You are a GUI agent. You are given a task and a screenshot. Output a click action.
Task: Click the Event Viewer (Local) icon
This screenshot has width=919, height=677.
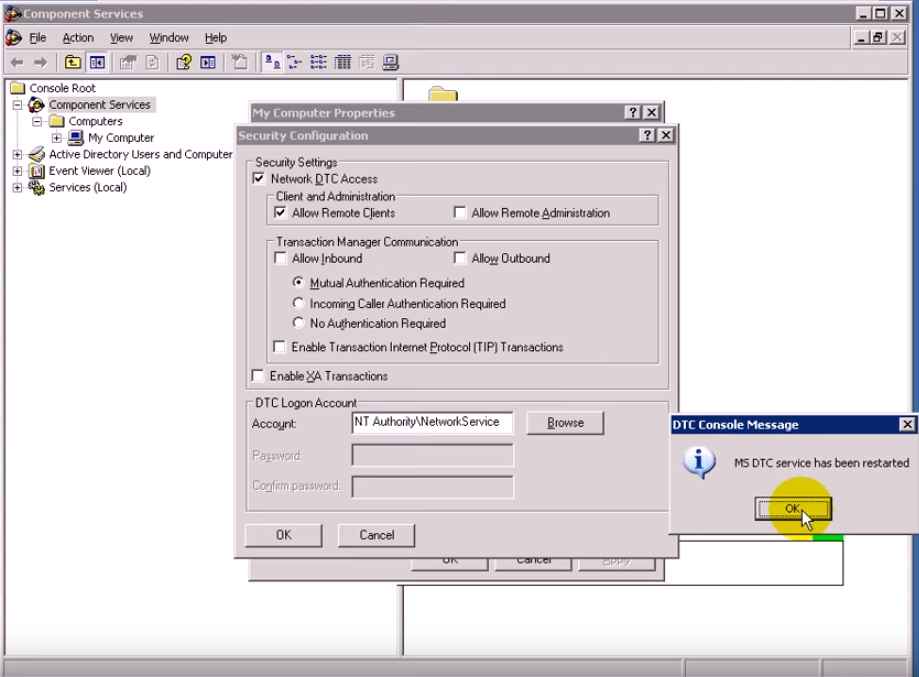38,171
